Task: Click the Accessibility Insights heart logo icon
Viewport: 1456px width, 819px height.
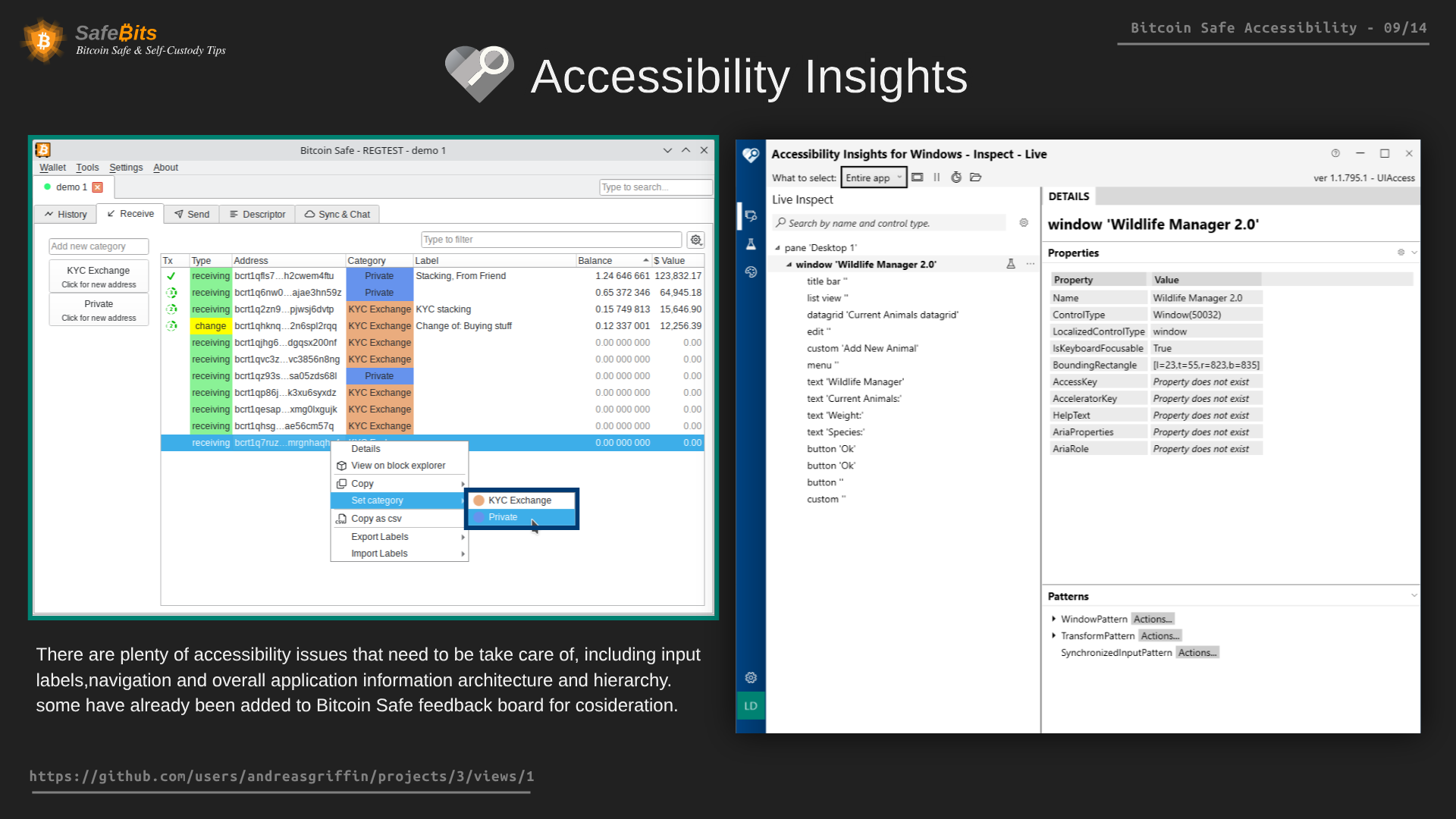Action: [751, 155]
